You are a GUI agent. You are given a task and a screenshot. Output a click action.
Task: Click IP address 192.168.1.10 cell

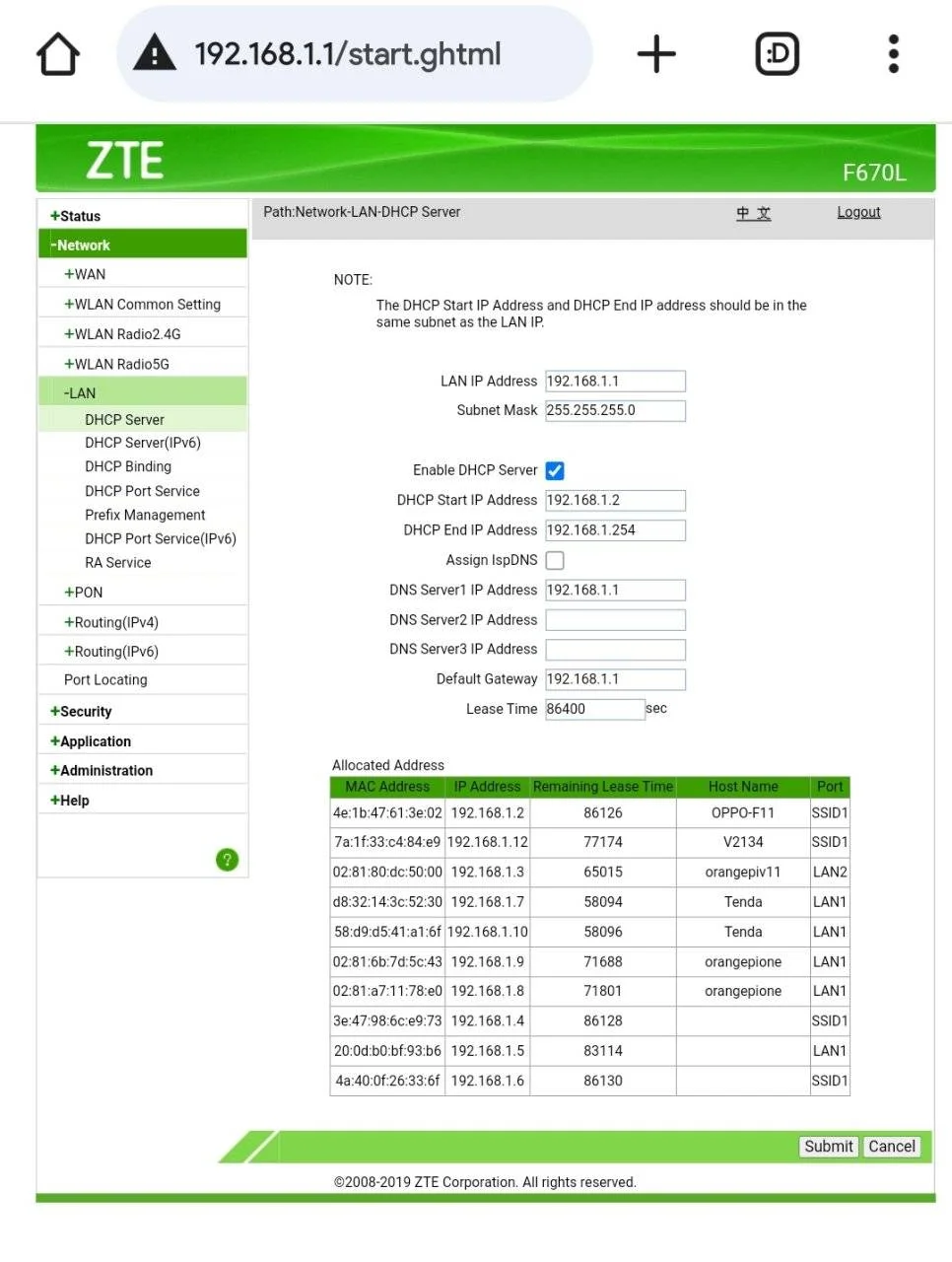(487, 932)
